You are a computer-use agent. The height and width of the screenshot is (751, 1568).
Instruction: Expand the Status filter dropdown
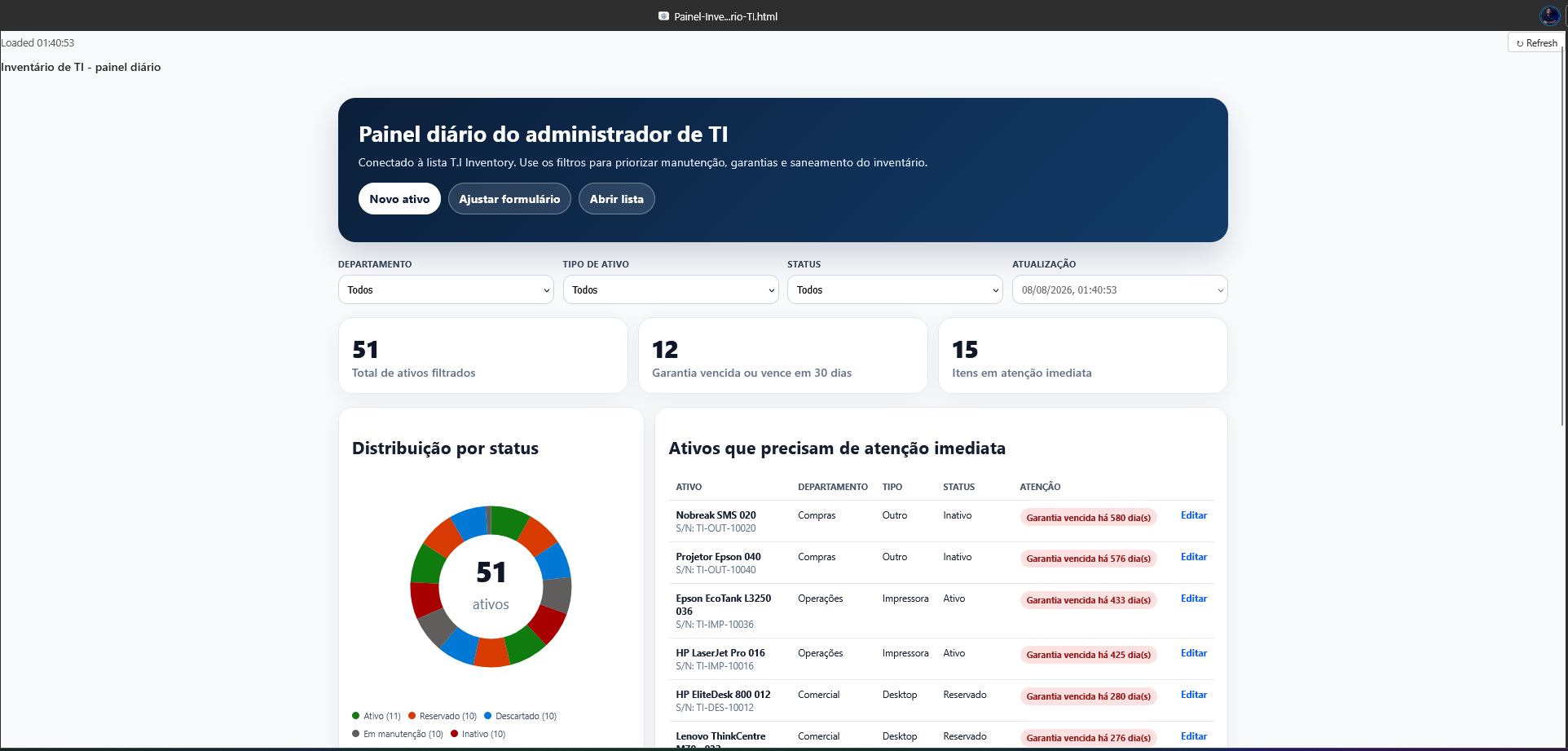tap(895, 289)
